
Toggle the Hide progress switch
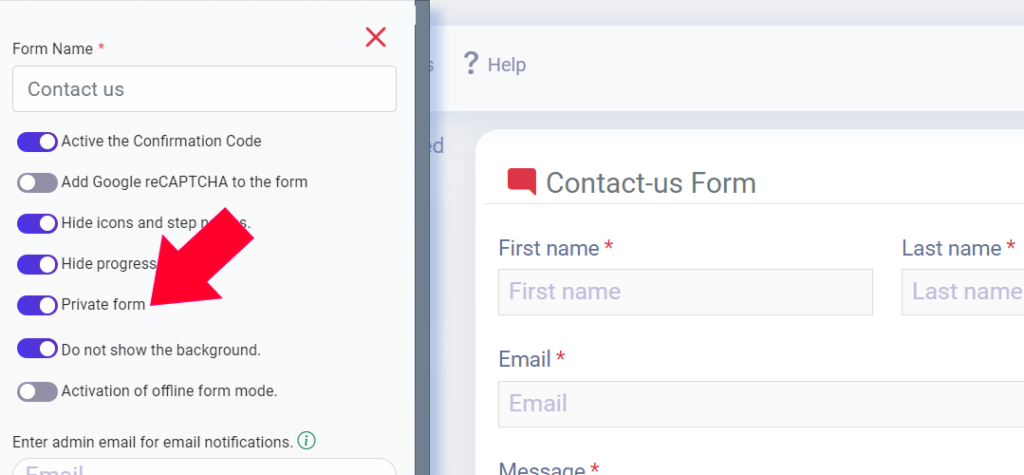(37, 265)
